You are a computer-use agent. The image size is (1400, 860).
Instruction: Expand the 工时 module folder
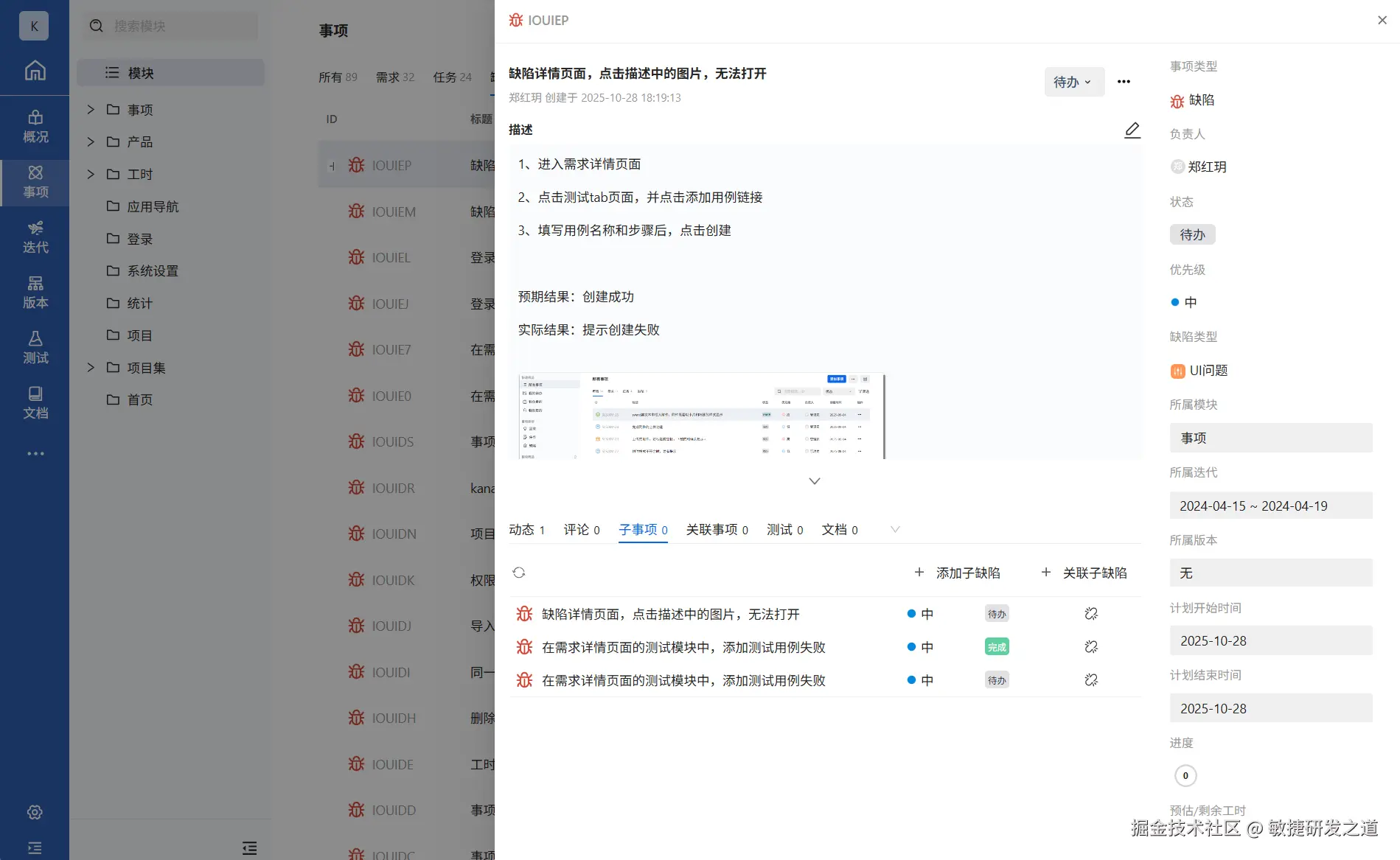[x=91, y=174]
